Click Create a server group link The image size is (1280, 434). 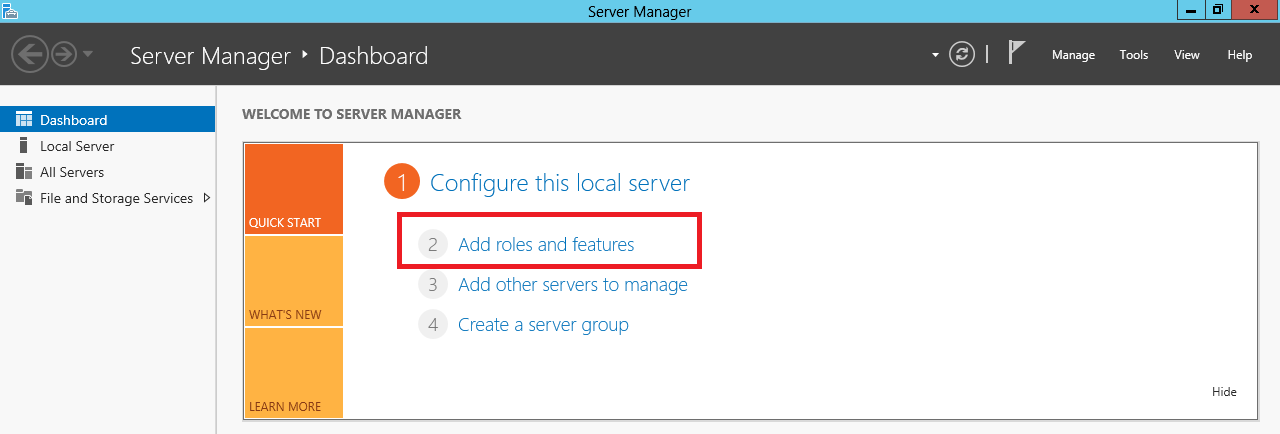click(x=543, y=325)
